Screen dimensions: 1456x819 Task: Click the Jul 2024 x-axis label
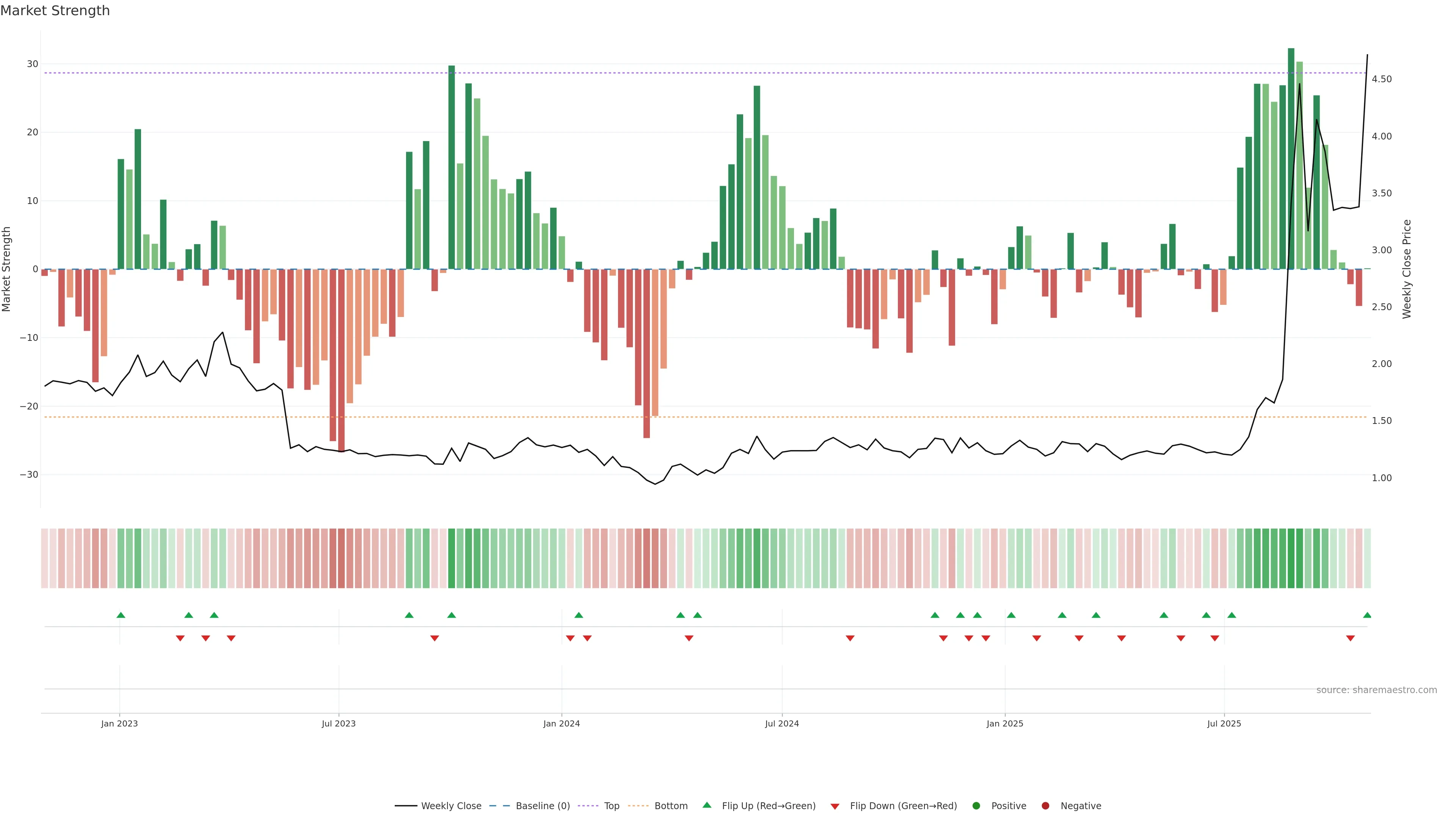pos(782,723)
